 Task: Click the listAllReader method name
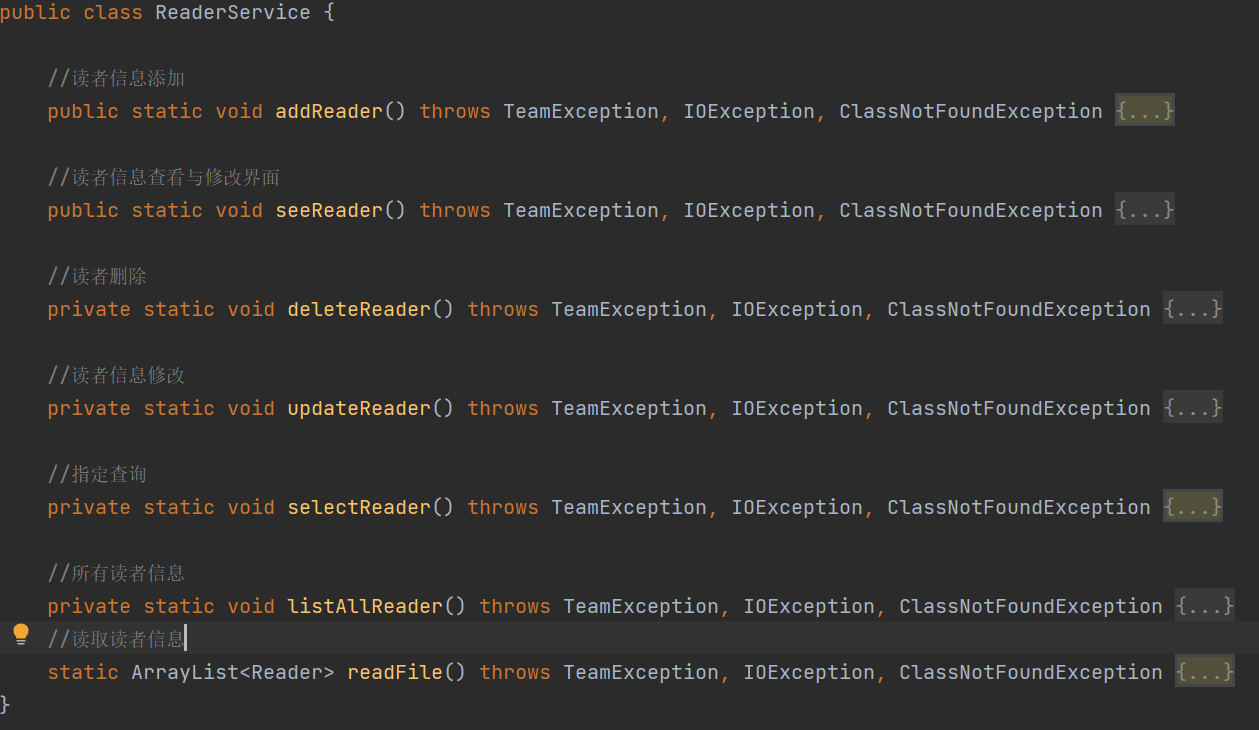(x=365, y=606)
